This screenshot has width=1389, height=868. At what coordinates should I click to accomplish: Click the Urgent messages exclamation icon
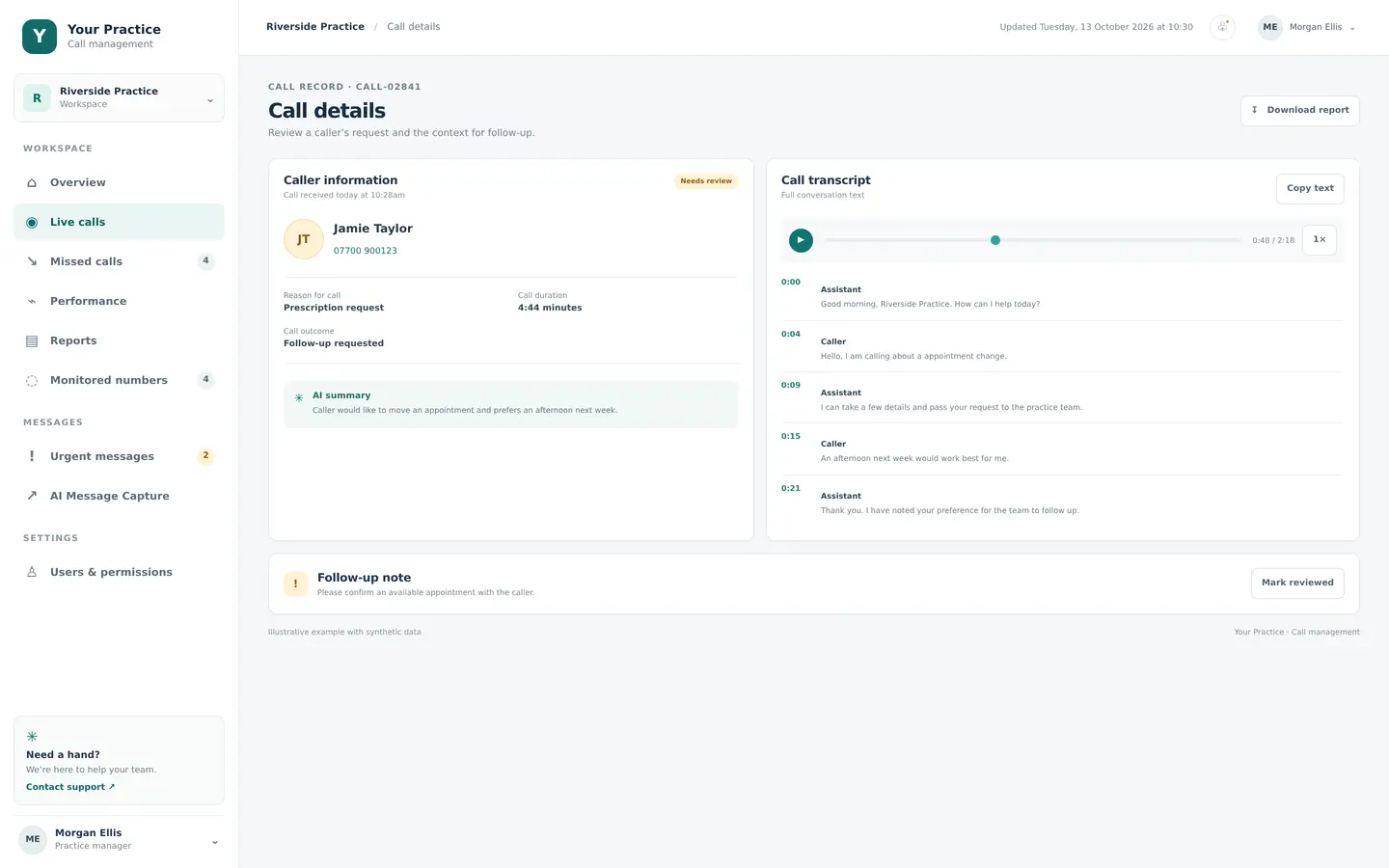pos(32,456)
